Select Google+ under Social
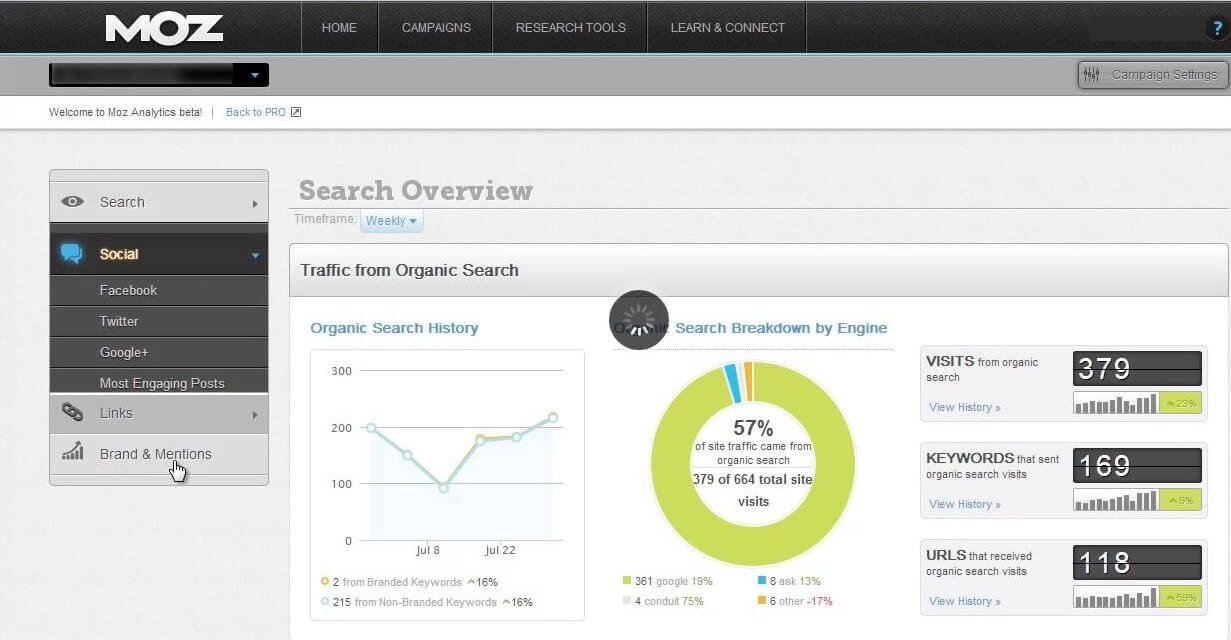 pyautogui.click(x=159, y=352)
